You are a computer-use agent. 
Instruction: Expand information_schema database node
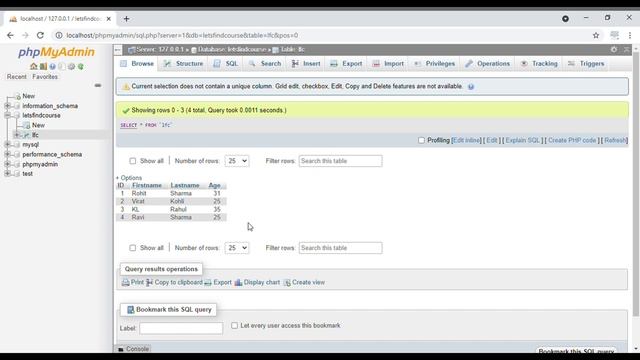pos(7,106)
